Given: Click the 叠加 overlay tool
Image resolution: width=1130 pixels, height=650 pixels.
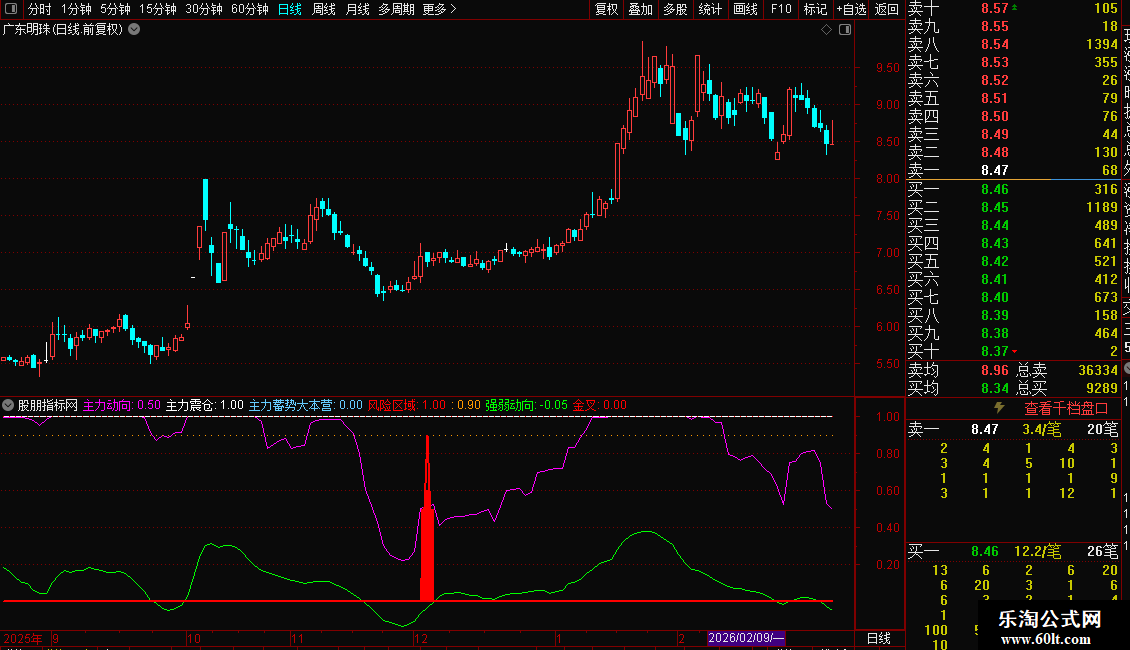Looking at the screenshot, I should (640, 9).
